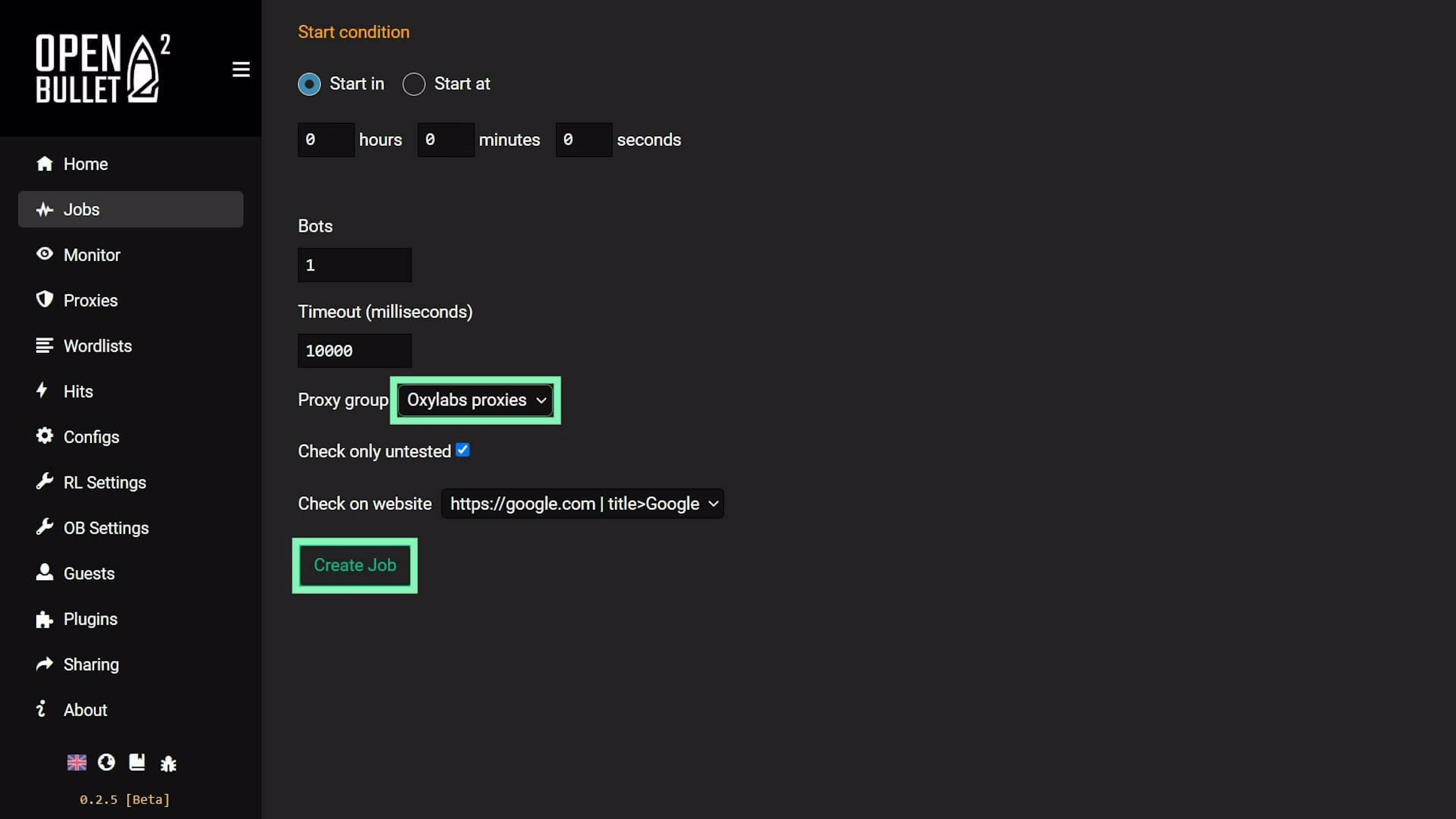Click the bug report icon
Image resolution: width=1456 pixels, height=819 pixels.
click(x=168, y=764)
